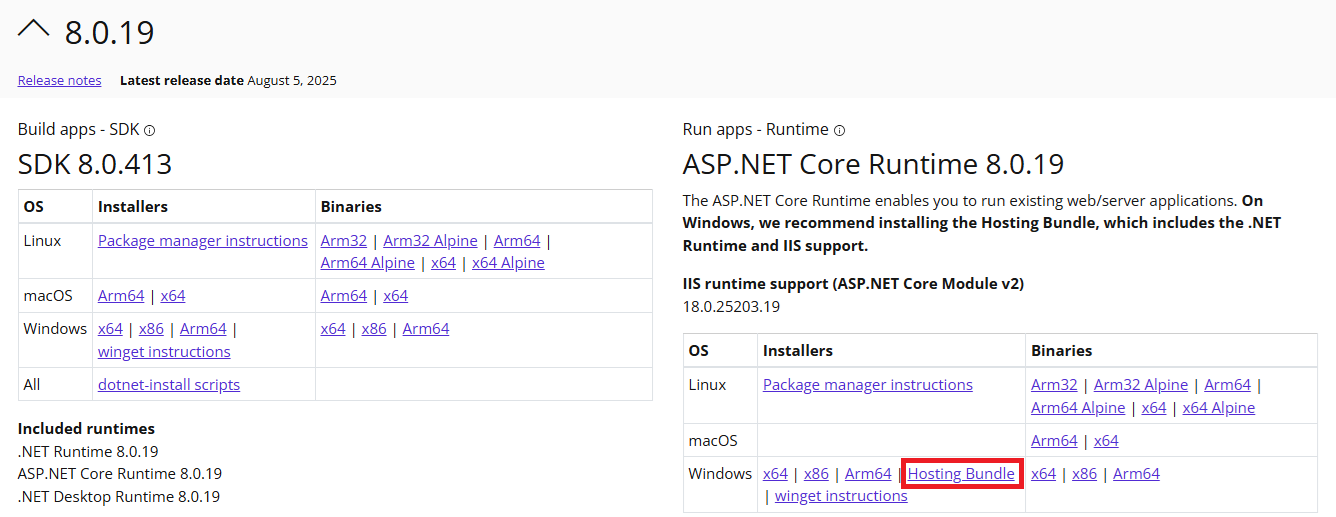Click info icon beside Run apps - Runtime
1336x517 pixels.
click(x=839, y=130)
